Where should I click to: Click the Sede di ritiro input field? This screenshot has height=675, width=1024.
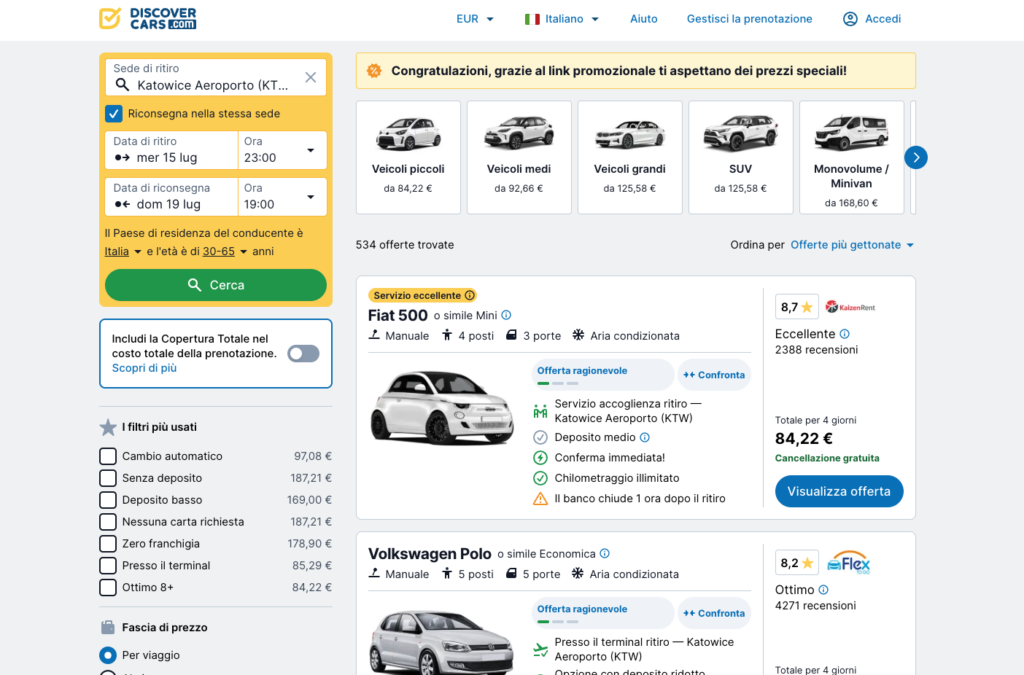coord(216,78)
